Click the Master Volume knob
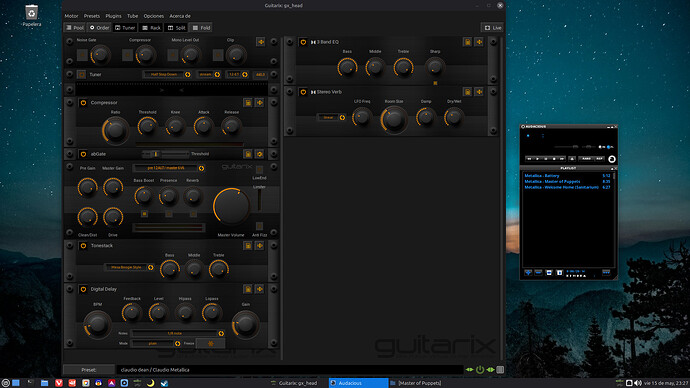The image size is (690, 388). [x=231, y=207]
